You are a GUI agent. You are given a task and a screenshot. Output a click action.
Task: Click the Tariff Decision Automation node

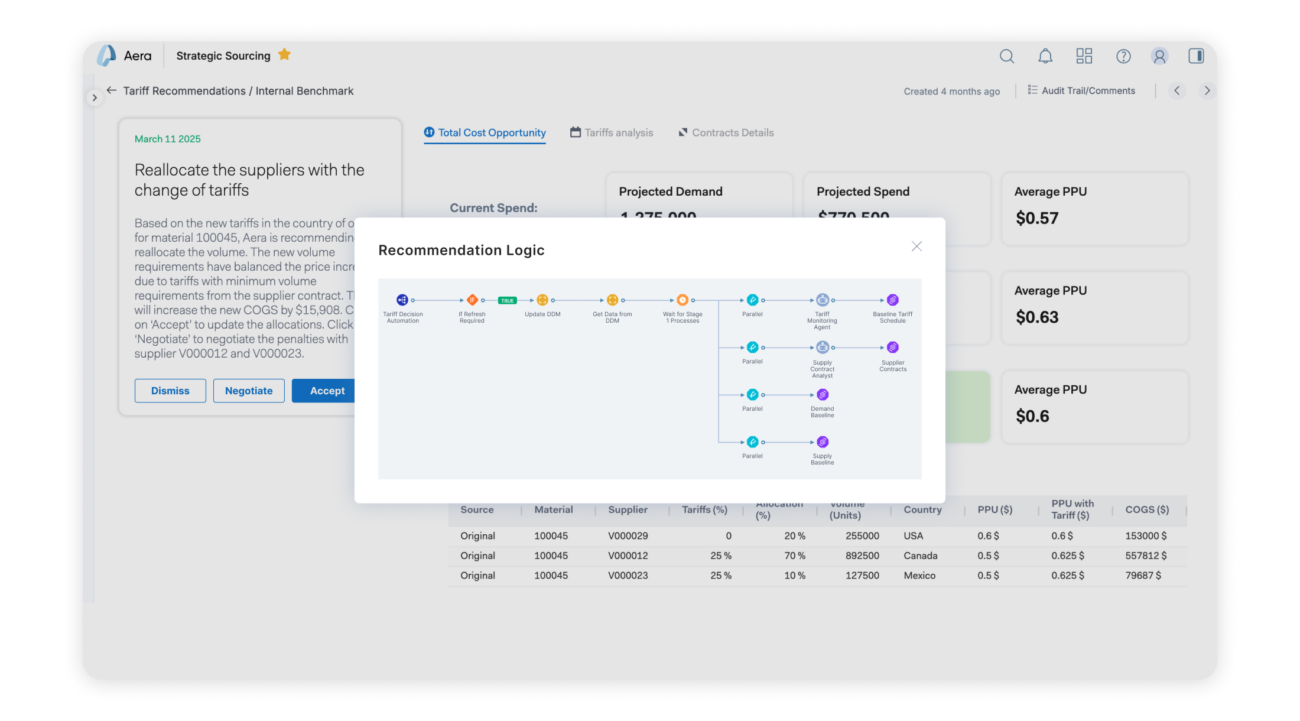tap(402, 300)
